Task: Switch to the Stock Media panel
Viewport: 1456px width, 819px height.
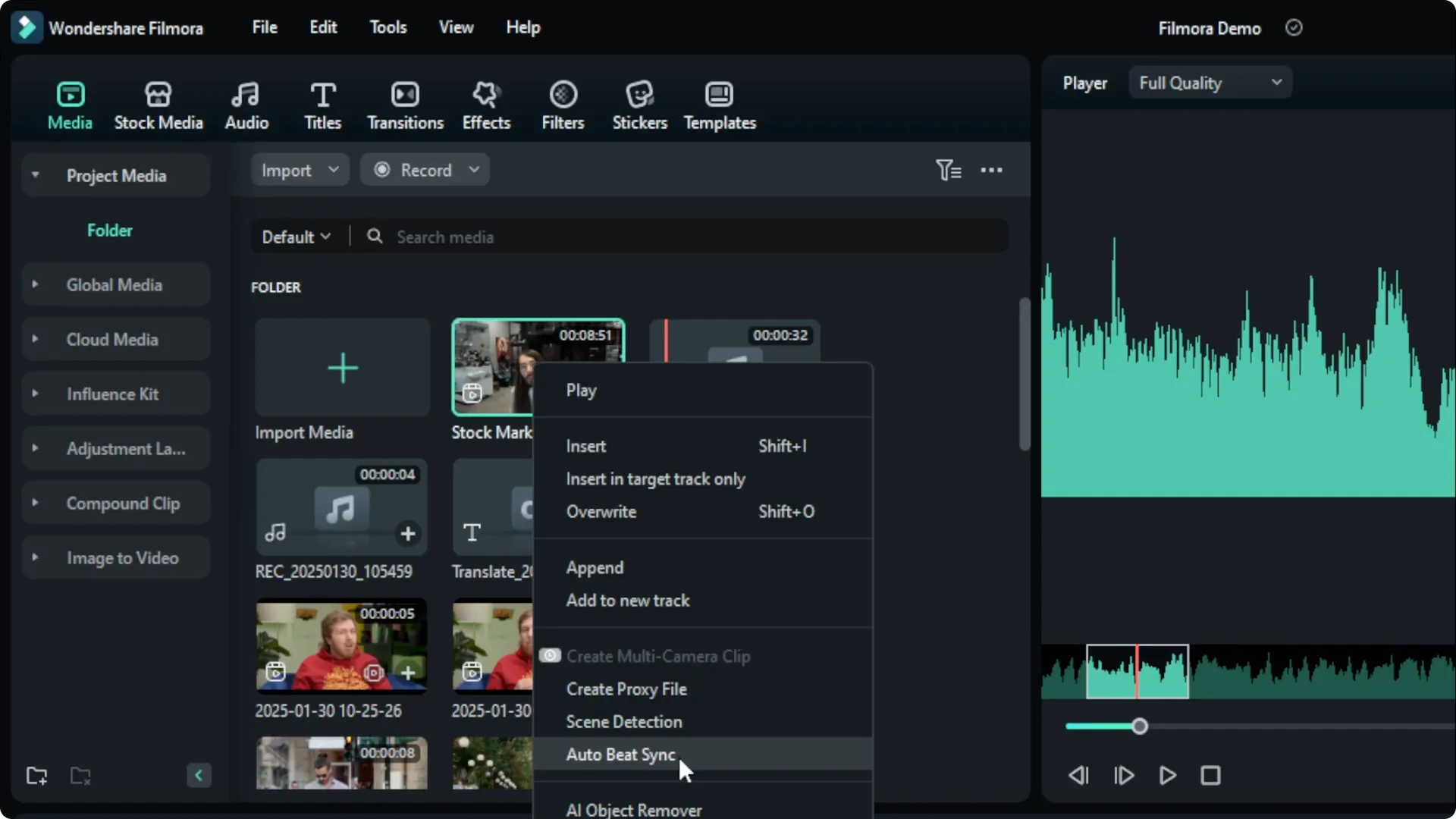Action: [x=158, y=104]
